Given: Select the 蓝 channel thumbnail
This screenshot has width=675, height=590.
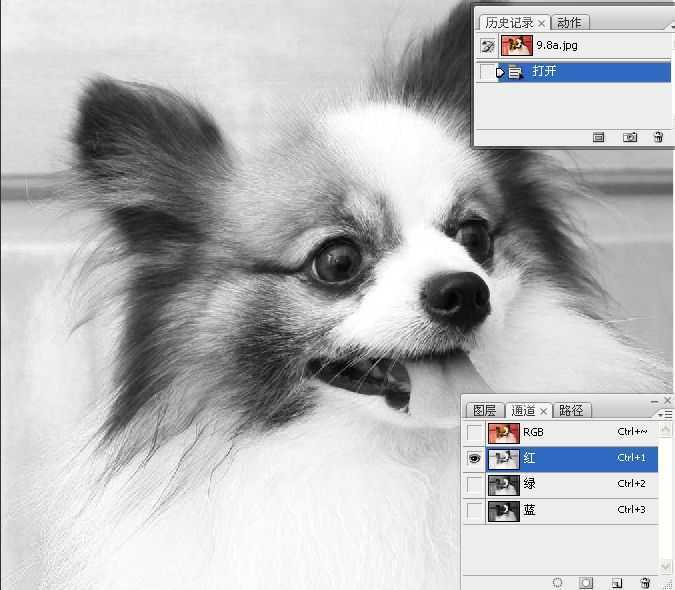Looking at the screenshot, I should [x=504, y=511].
